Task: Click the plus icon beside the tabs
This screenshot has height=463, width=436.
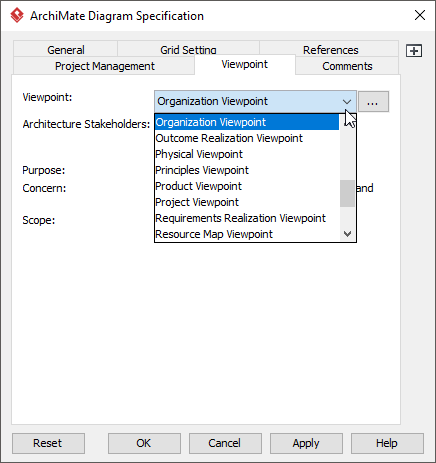Action: coord(414,51)
